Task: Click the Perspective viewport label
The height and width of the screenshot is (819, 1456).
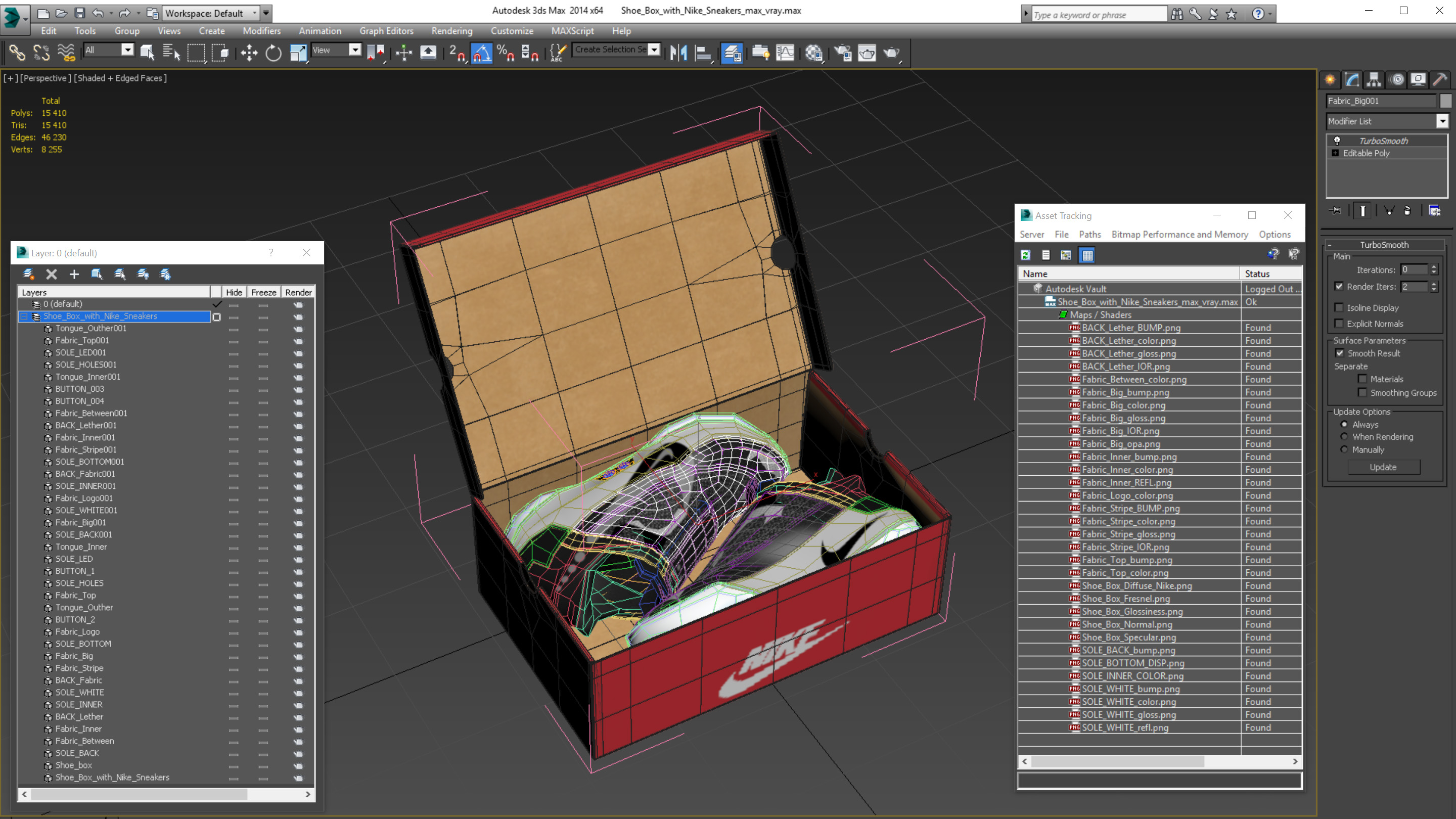Action: click(46, 78)
